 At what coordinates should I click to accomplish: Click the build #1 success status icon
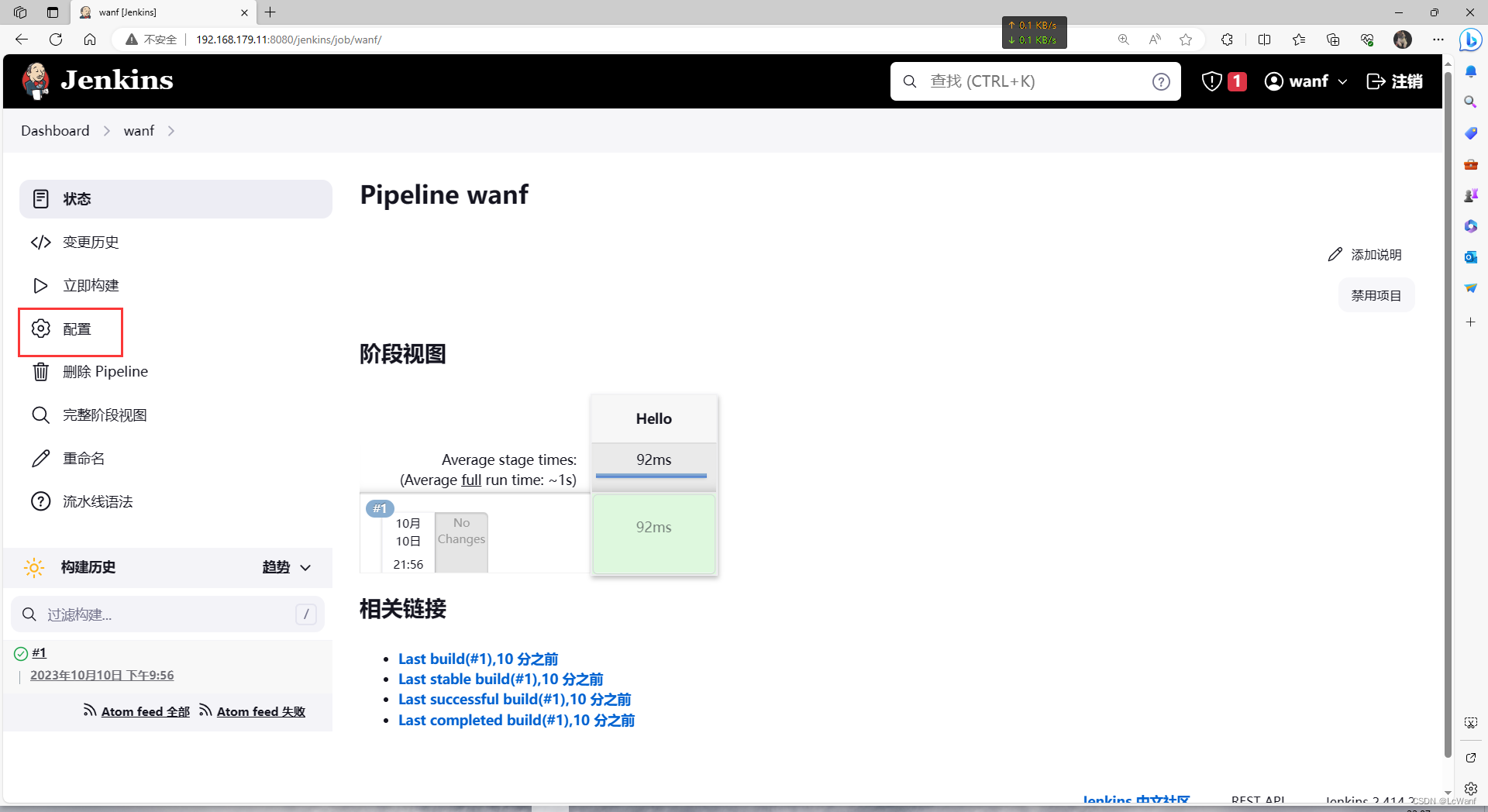click(x=21, y=654)
